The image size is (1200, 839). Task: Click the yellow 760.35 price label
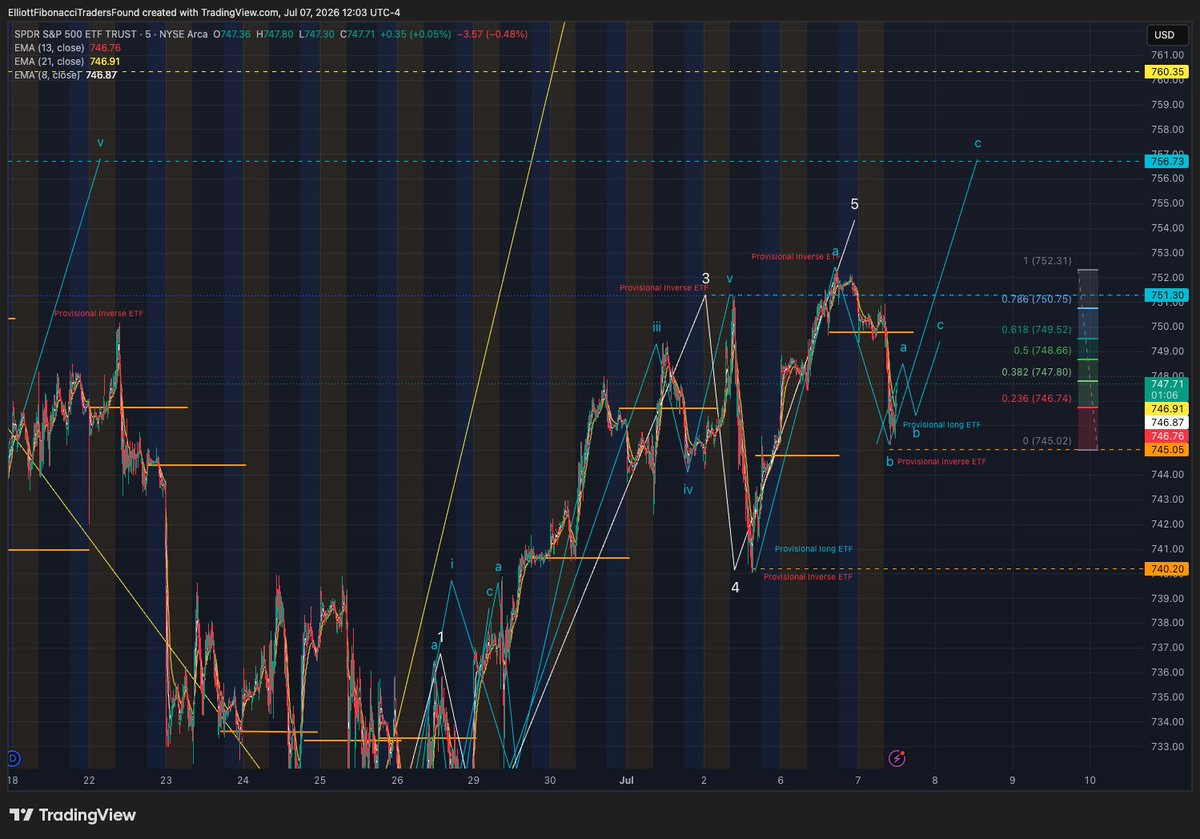coord(1167,72)
